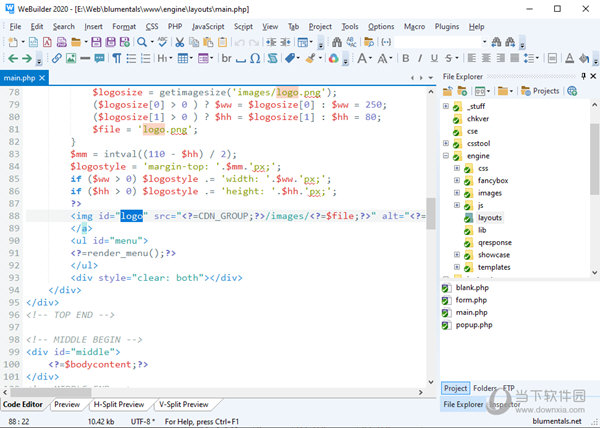Toggle the File Explorer panel pin

tap(583, 76)
